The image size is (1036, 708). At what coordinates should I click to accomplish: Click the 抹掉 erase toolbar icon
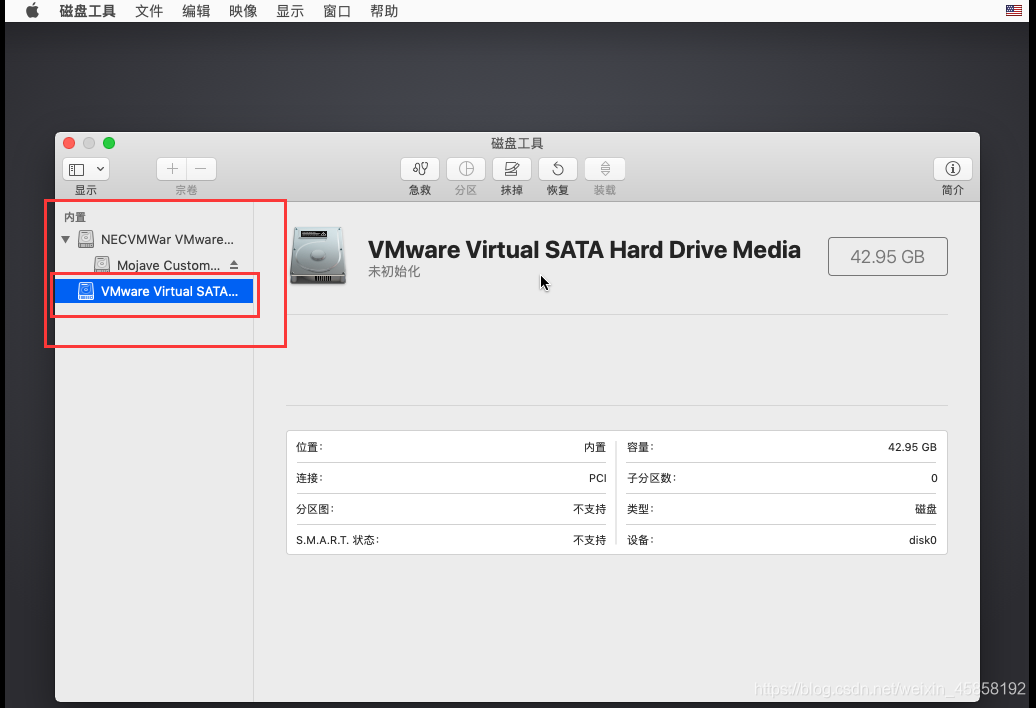[512, 169]
